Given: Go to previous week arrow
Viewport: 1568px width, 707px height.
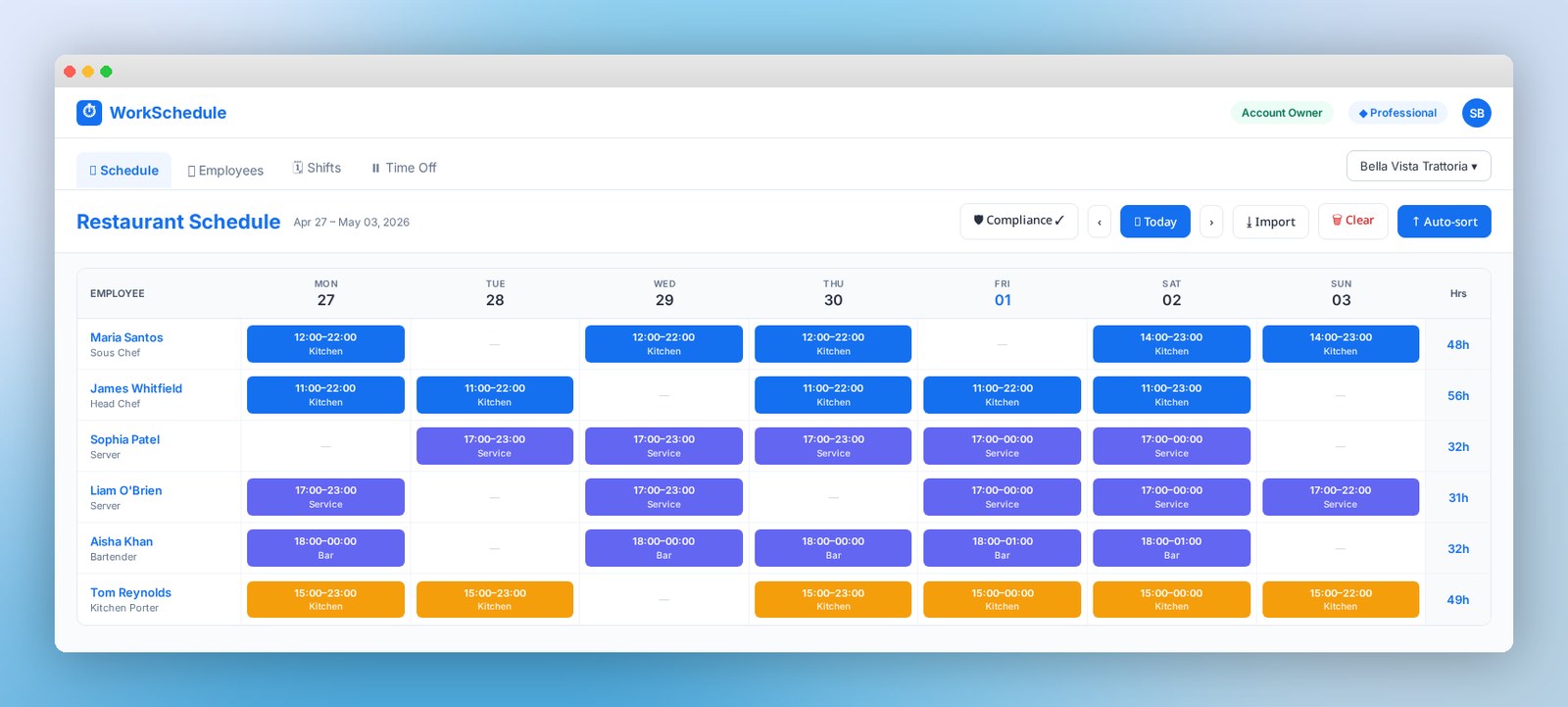Looking at the screenshot, I should (1100, 222).
